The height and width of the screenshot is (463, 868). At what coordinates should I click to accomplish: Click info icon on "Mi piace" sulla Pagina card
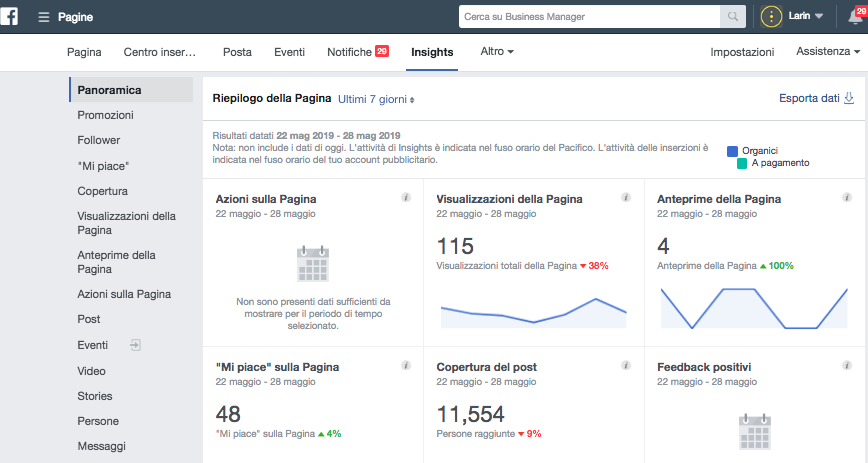[406, 365]
